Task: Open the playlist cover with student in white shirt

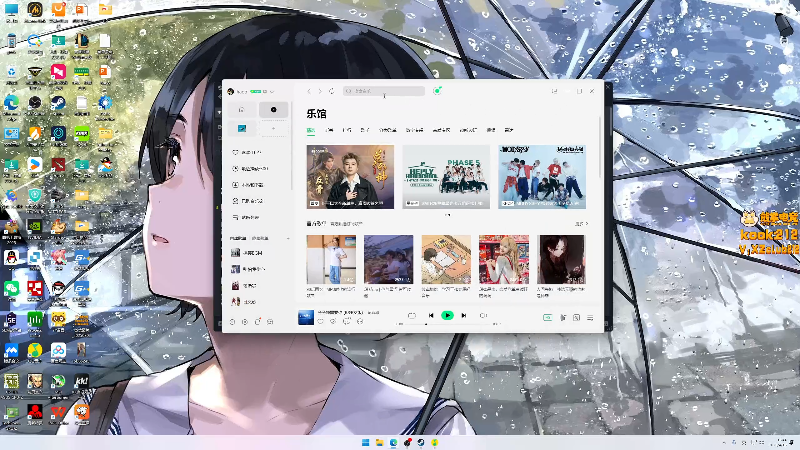Action: click(331, 259)
